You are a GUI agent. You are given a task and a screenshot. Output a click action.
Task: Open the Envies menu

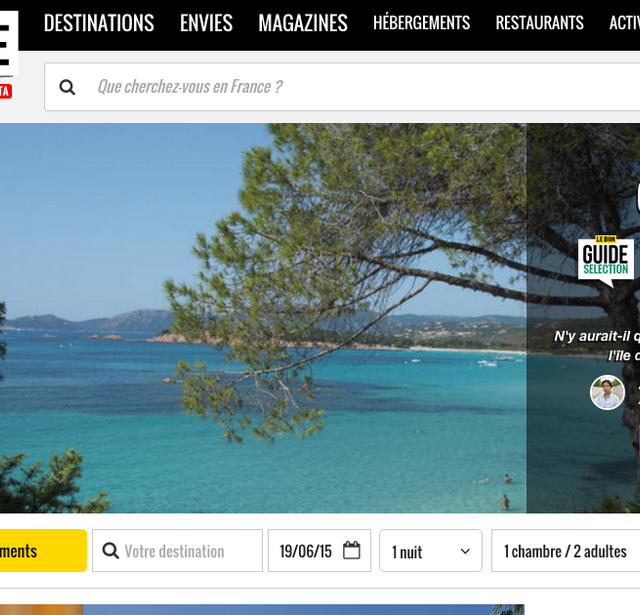point(206,23)
